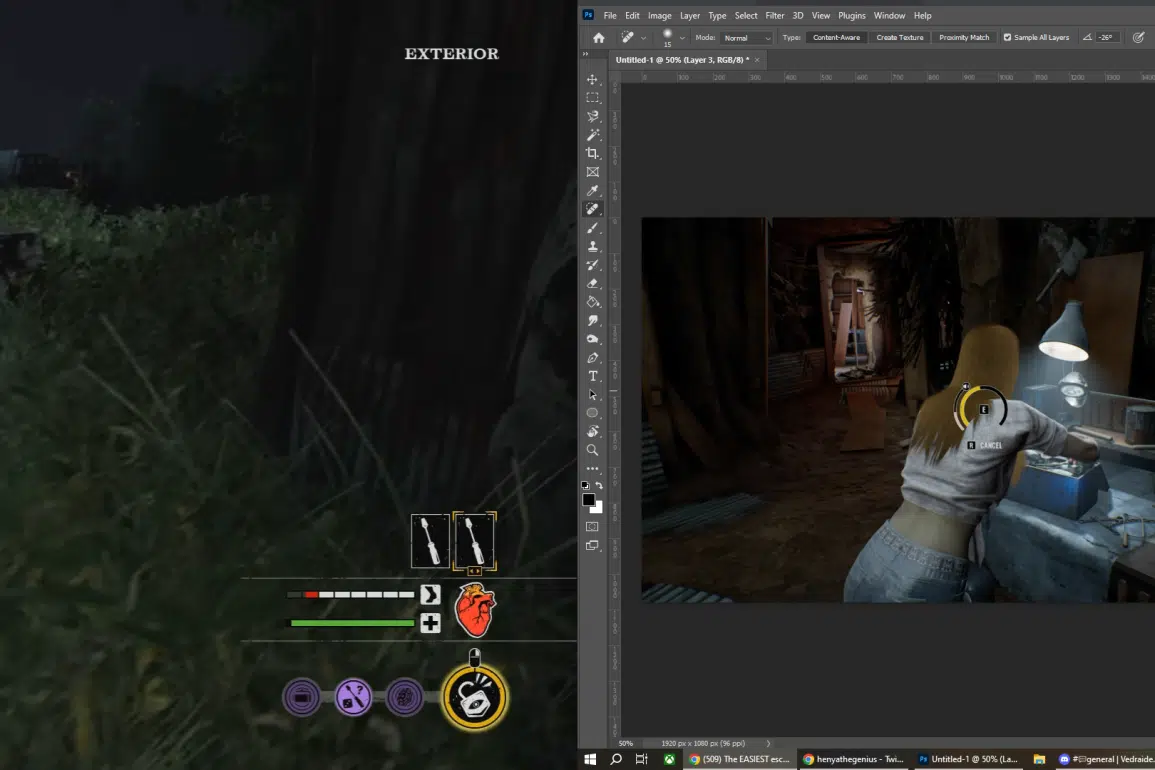Image resolution: width=1155 pixels, height=770 pixels.
Task: Select the Magic Wand tool
Action: click(x=592, y=135)
